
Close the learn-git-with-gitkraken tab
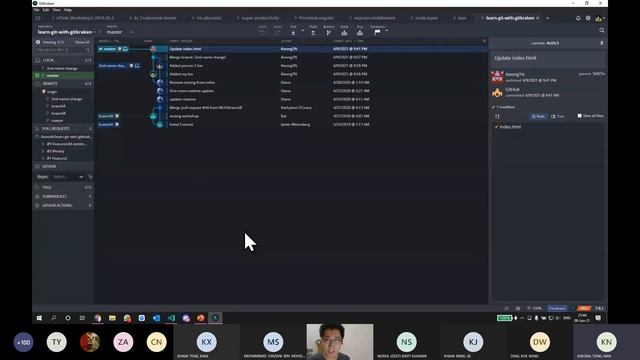(538, 18)
